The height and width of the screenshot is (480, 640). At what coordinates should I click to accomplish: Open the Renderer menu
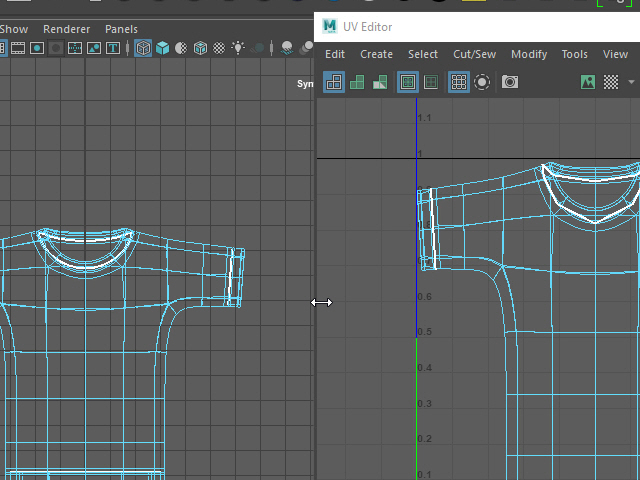(x=66, y=29)
